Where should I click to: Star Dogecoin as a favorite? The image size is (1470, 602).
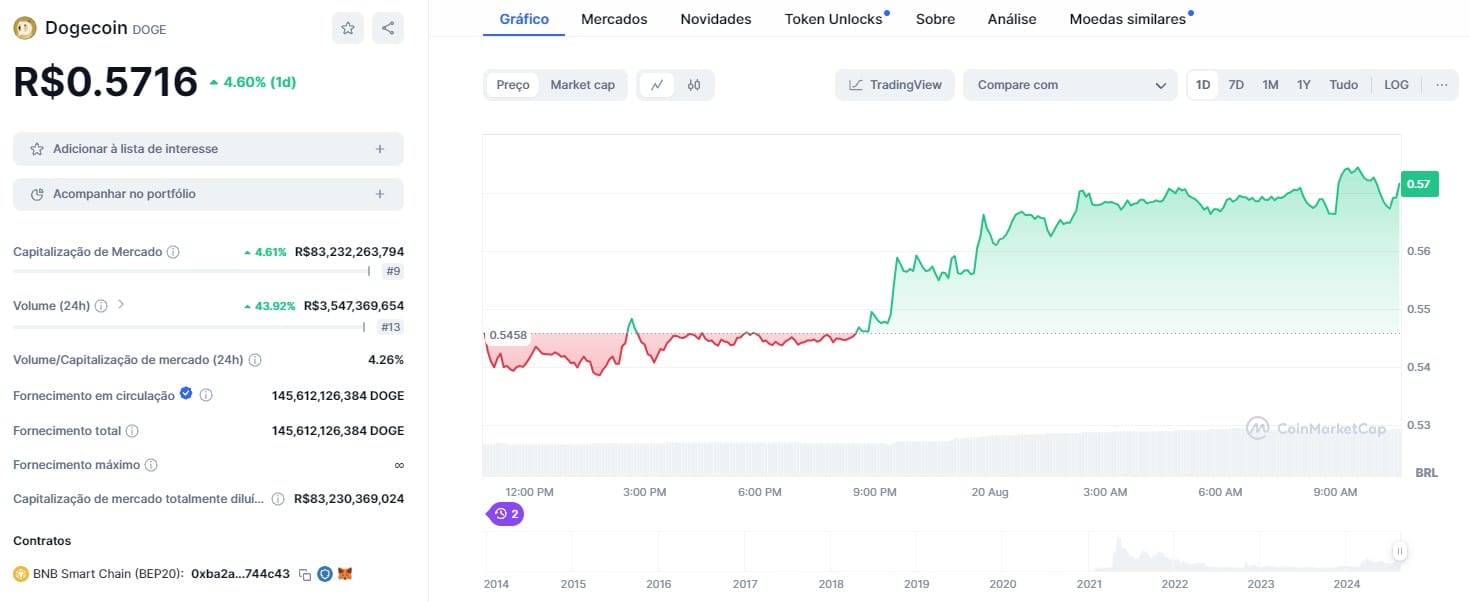(348, 28)
